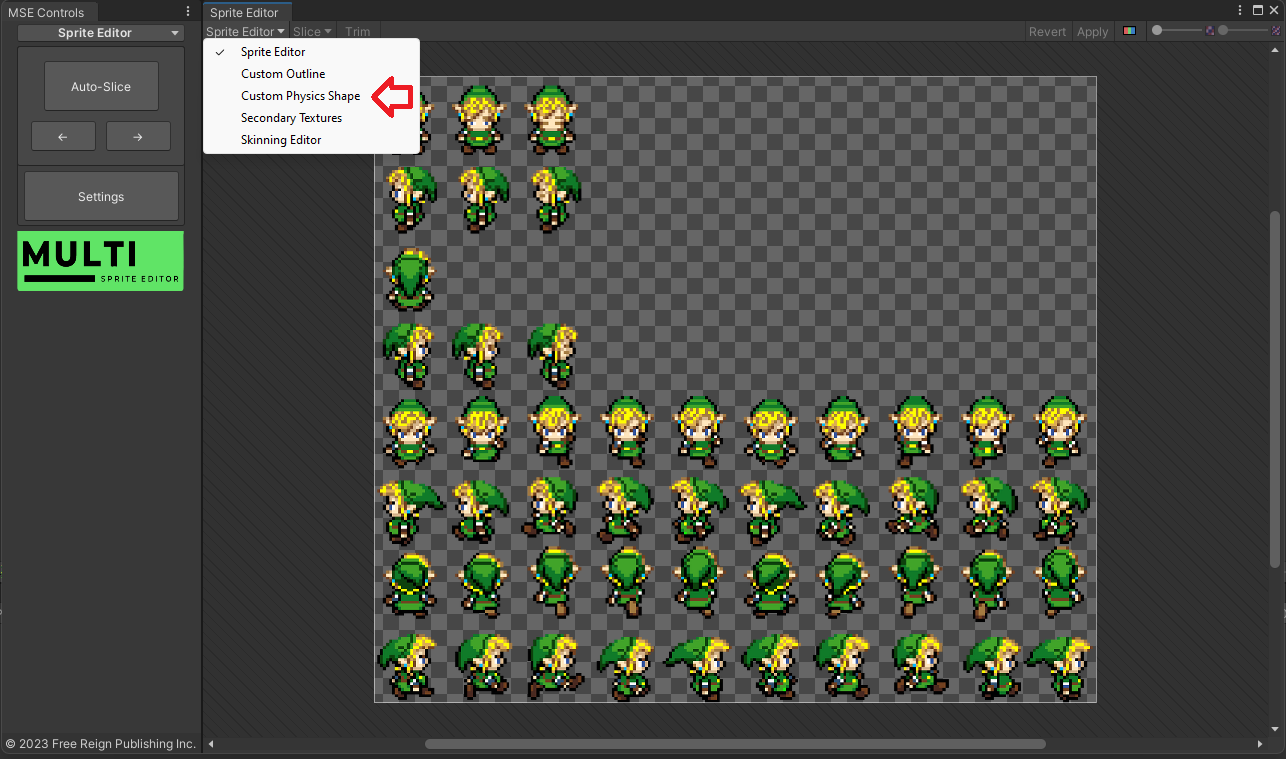Click the © 2023 Free Reign Publishing Inc. text
Image resolution: width=1286 pixels, height=759 pixels.
click(101, 744)
